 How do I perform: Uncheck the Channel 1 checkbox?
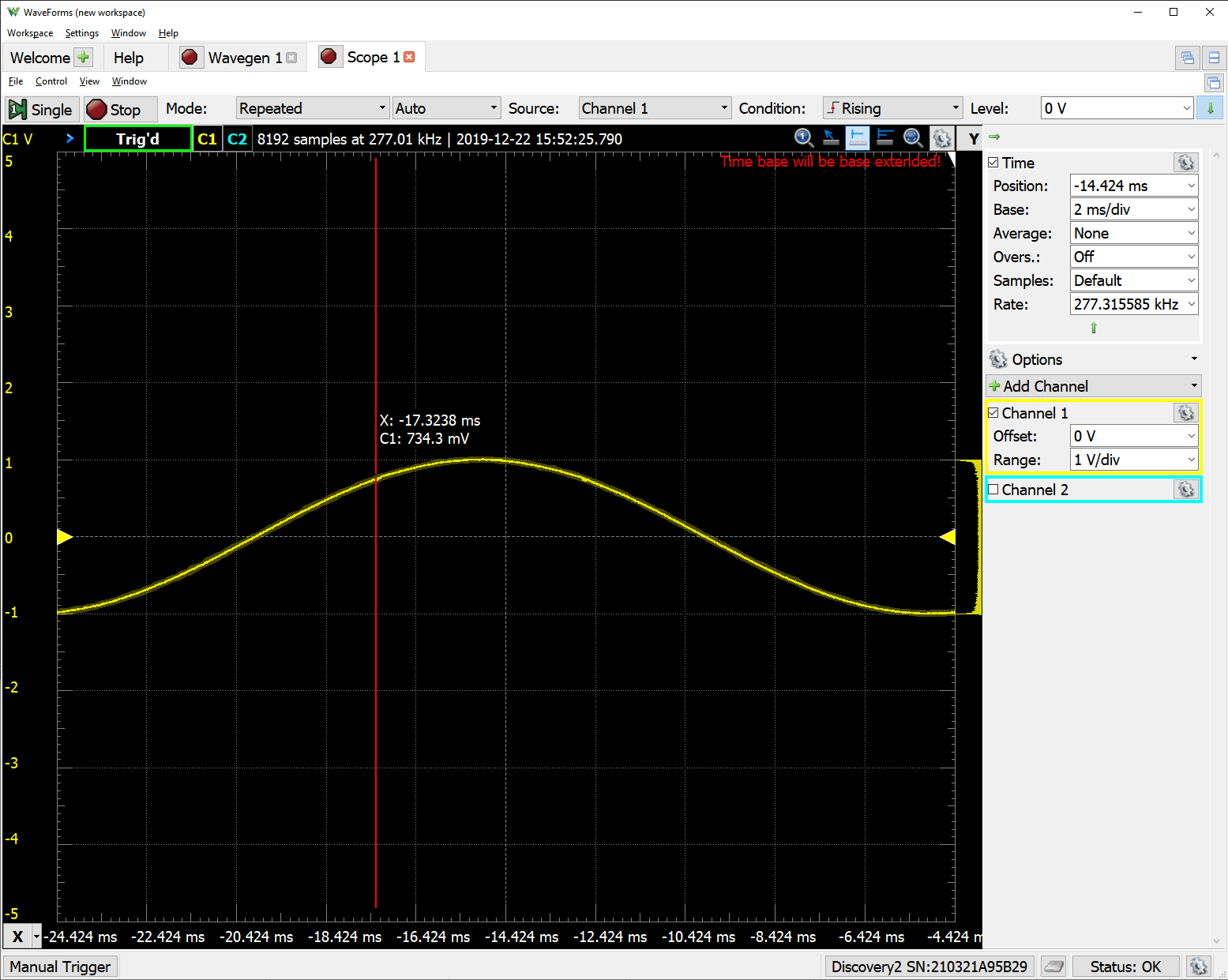tap(993, 413)
